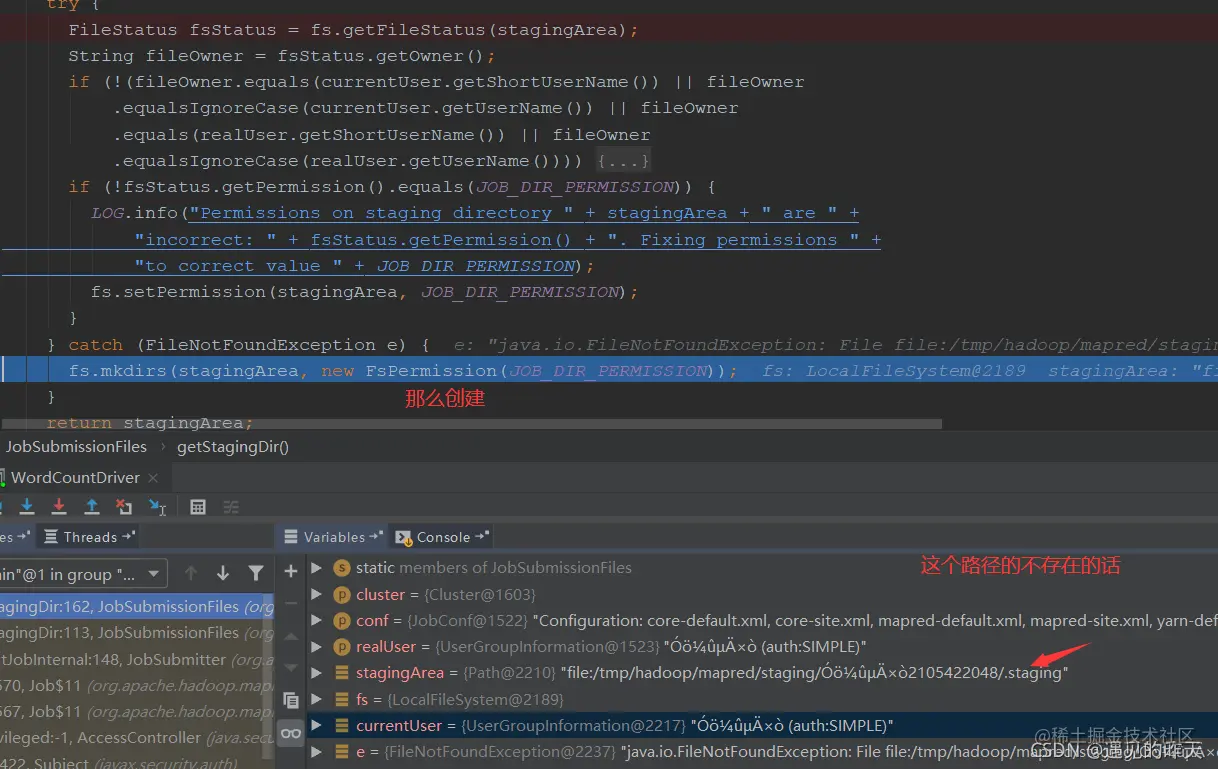Click the fs.setPermission code line
The image size is (1218, 769).
pyautogui.click(x=364, y=292)
